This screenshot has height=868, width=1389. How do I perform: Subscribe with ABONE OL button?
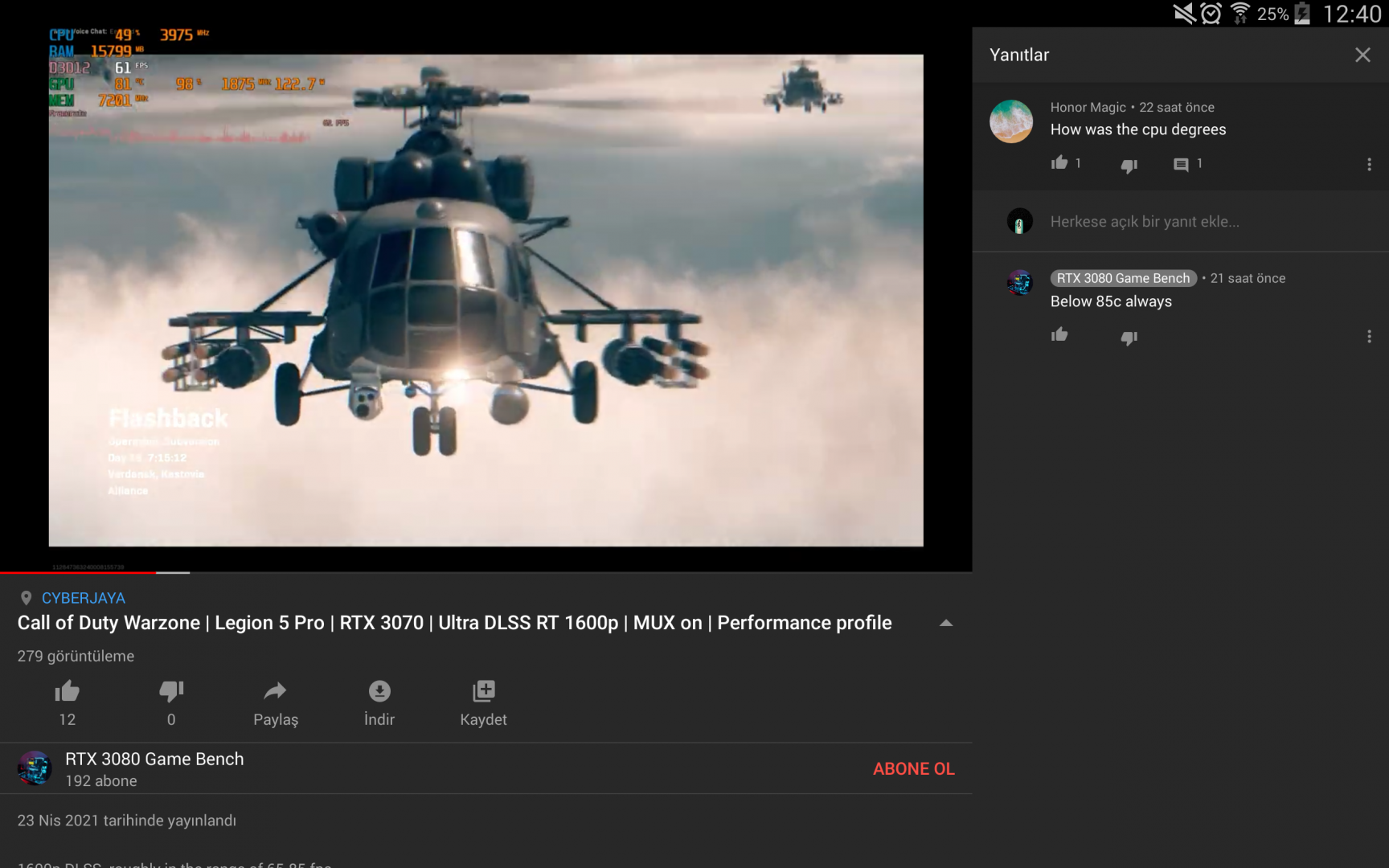[914, 769]
